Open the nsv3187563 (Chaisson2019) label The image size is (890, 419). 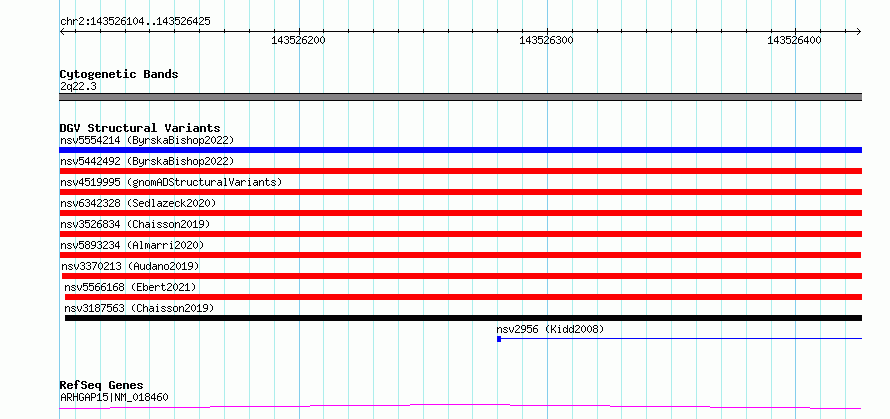139,308
